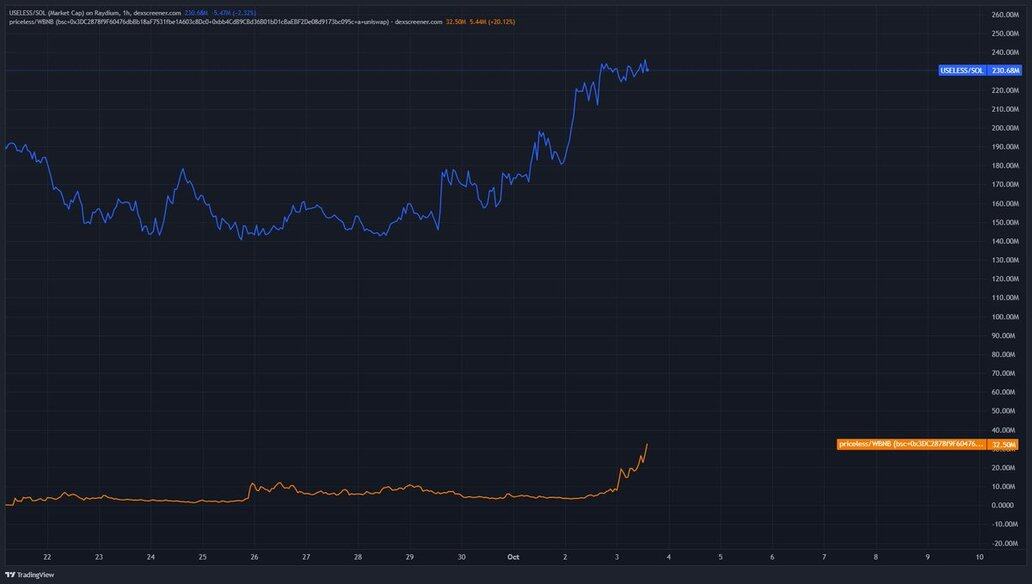Click the blue USELESS/SOL price label tag
Viewport: 1032px width, 584px height.
pyautogui.click(x=962, y=71)
